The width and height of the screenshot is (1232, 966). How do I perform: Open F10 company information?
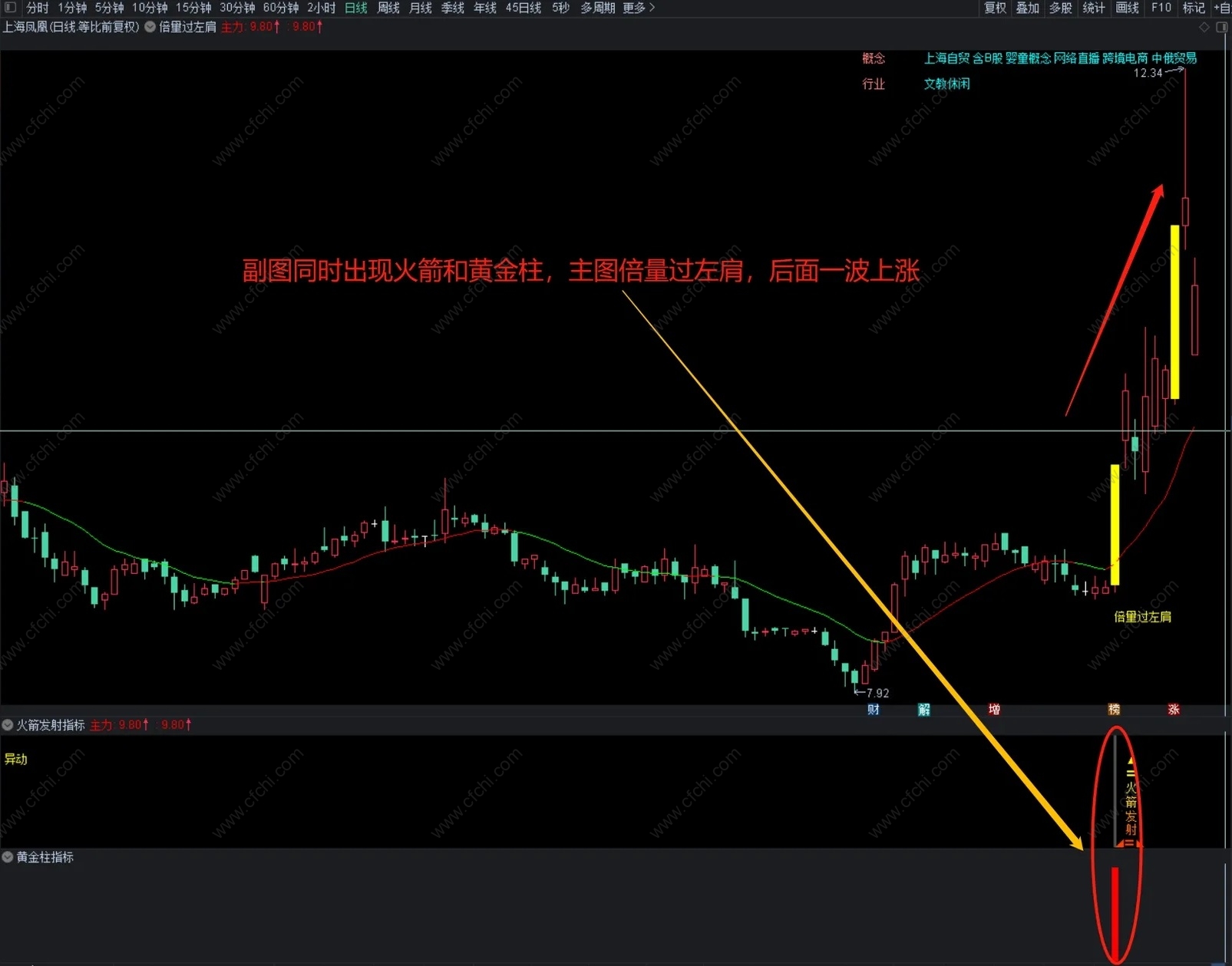(x=1161, y=8)
